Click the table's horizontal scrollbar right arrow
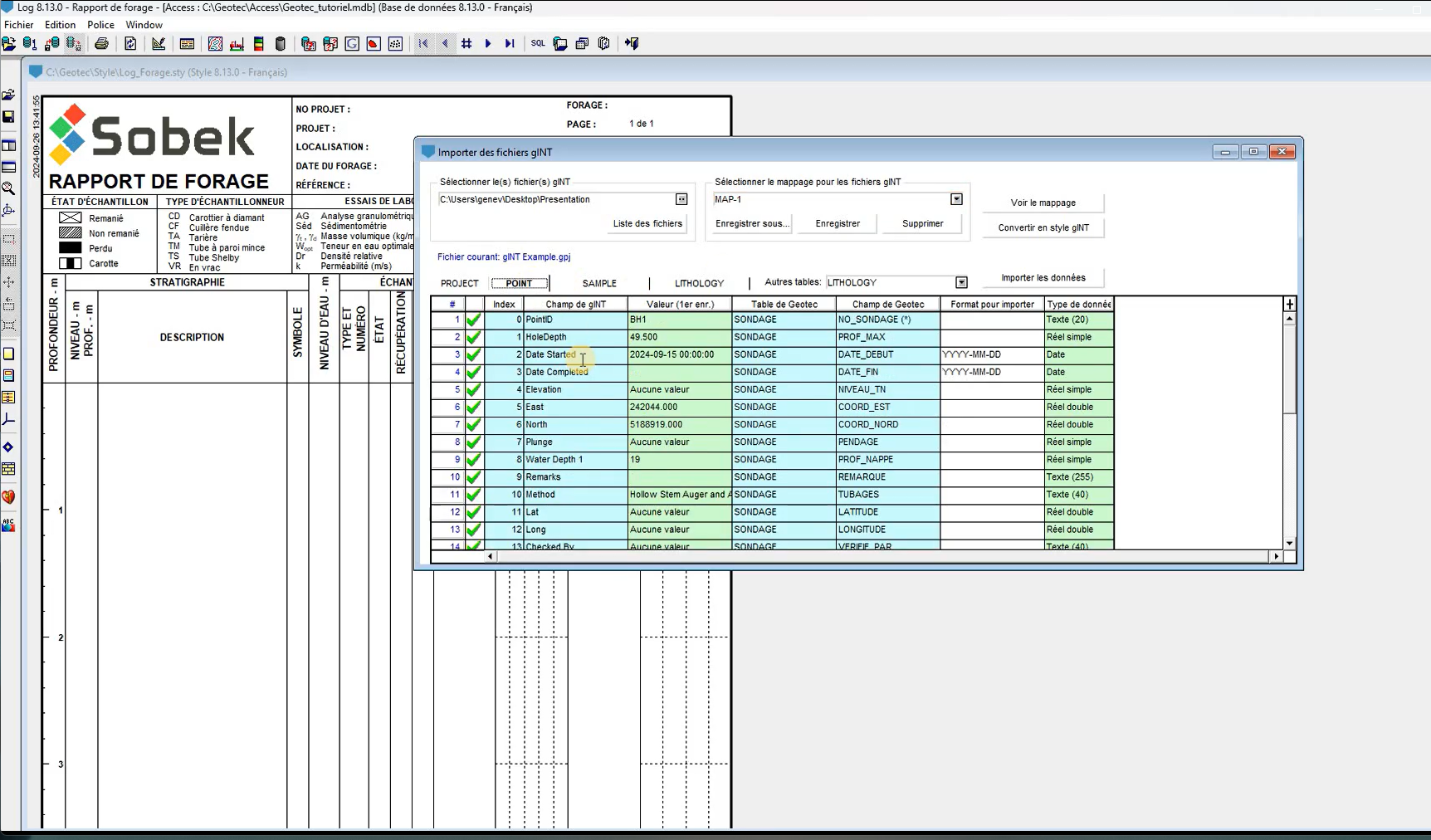The height and width of the screenshot is (840, 1431). tap(1277, 557)
